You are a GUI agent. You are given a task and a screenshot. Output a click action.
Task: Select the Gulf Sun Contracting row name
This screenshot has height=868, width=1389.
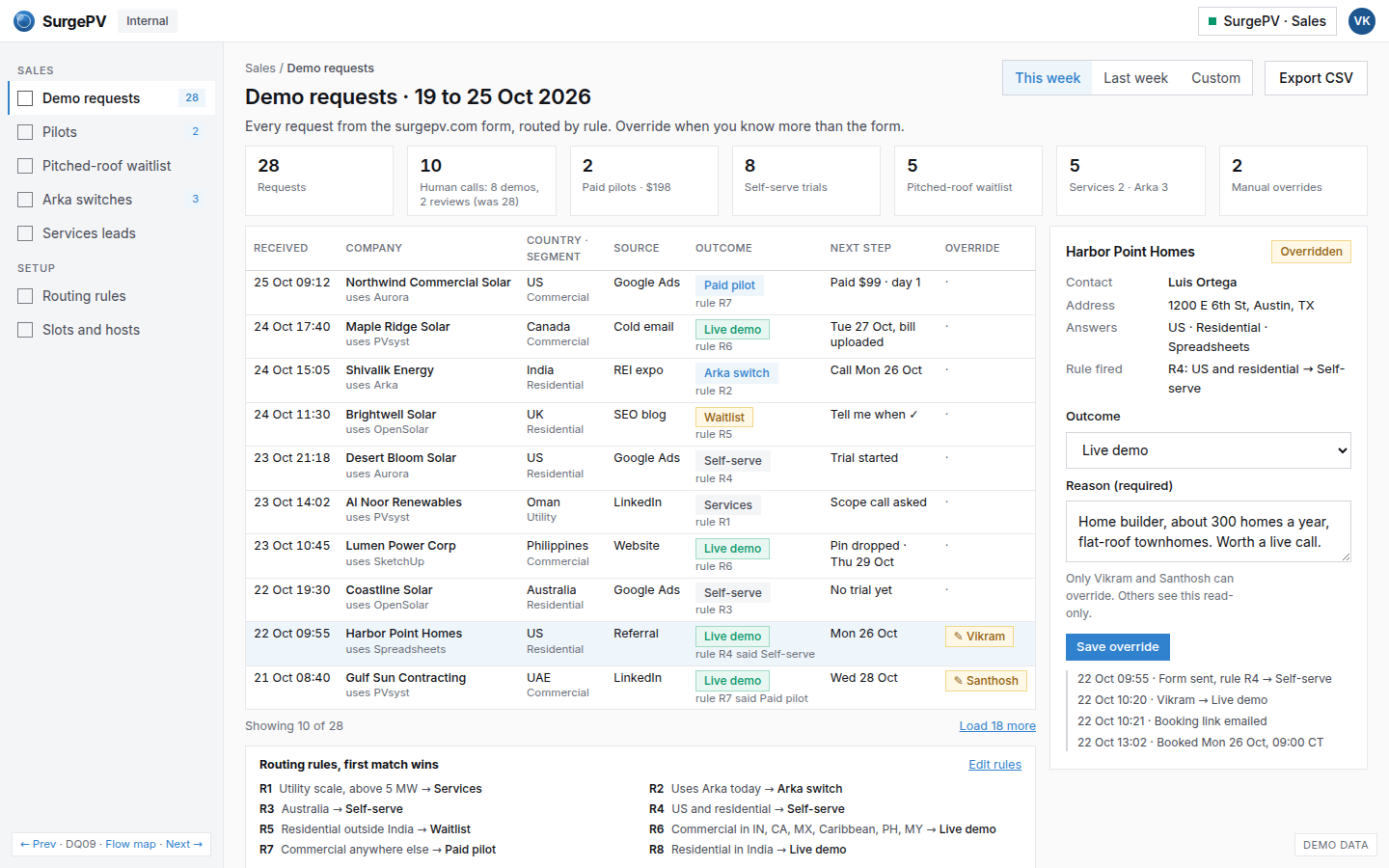tap(406, 678)
